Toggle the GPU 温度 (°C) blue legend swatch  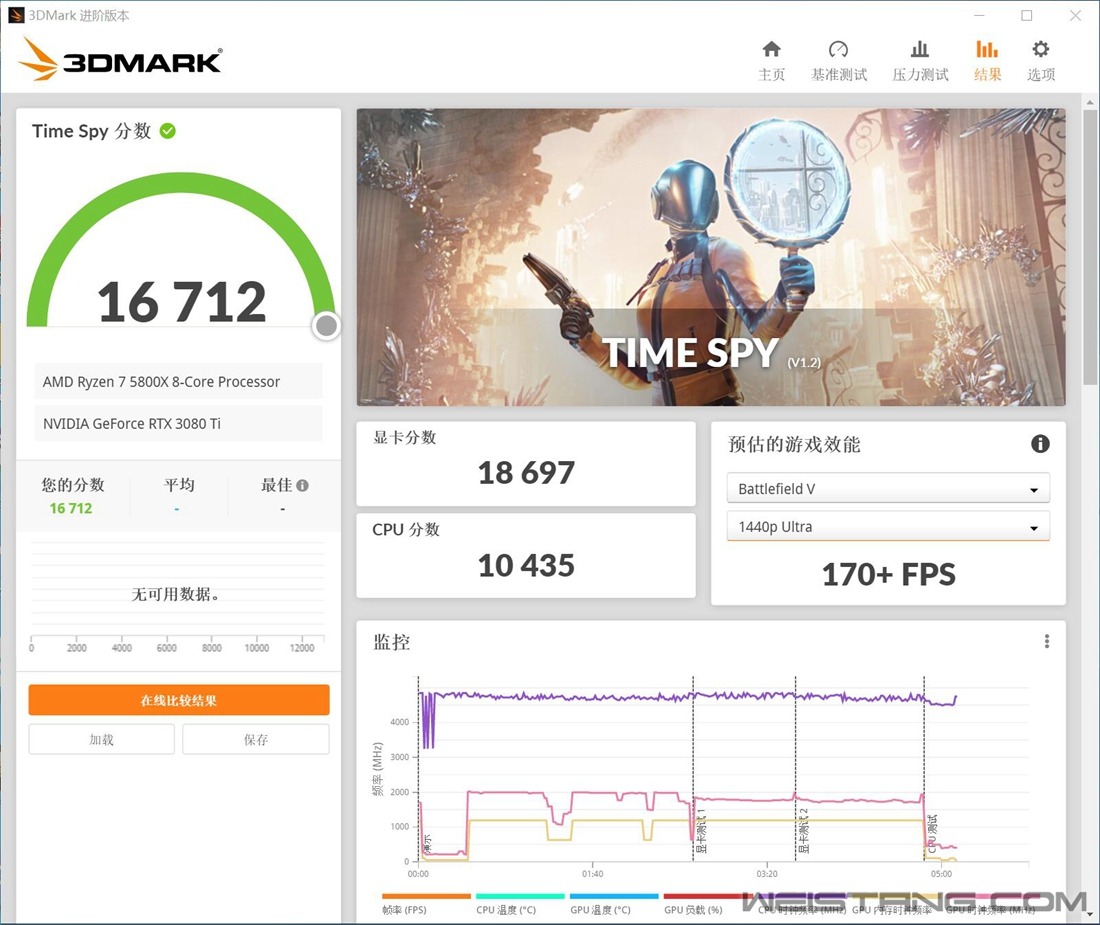[x=614, y=896]
